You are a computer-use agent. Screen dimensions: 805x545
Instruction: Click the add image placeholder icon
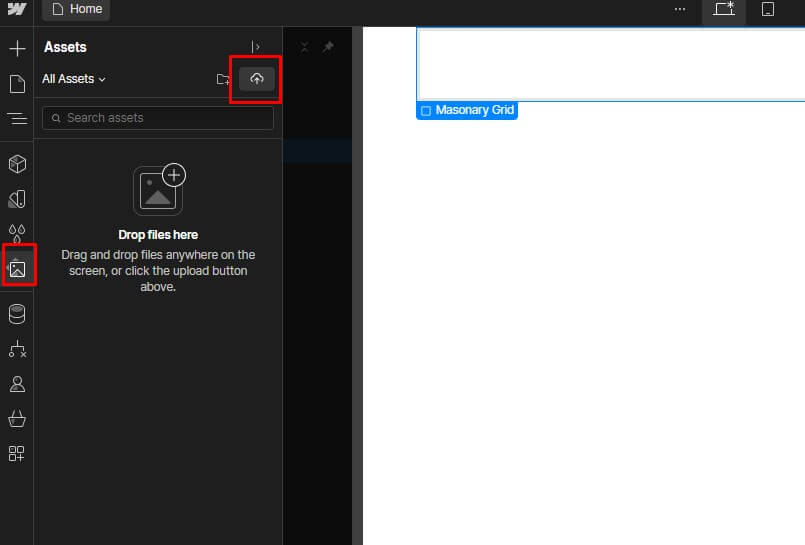(x=159, y=190)
